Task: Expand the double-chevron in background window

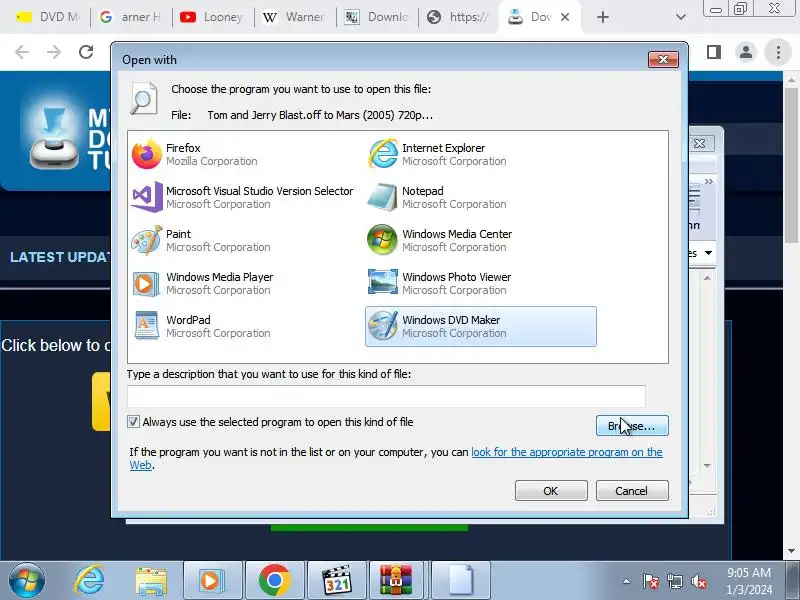Action: tap(709, 182)
